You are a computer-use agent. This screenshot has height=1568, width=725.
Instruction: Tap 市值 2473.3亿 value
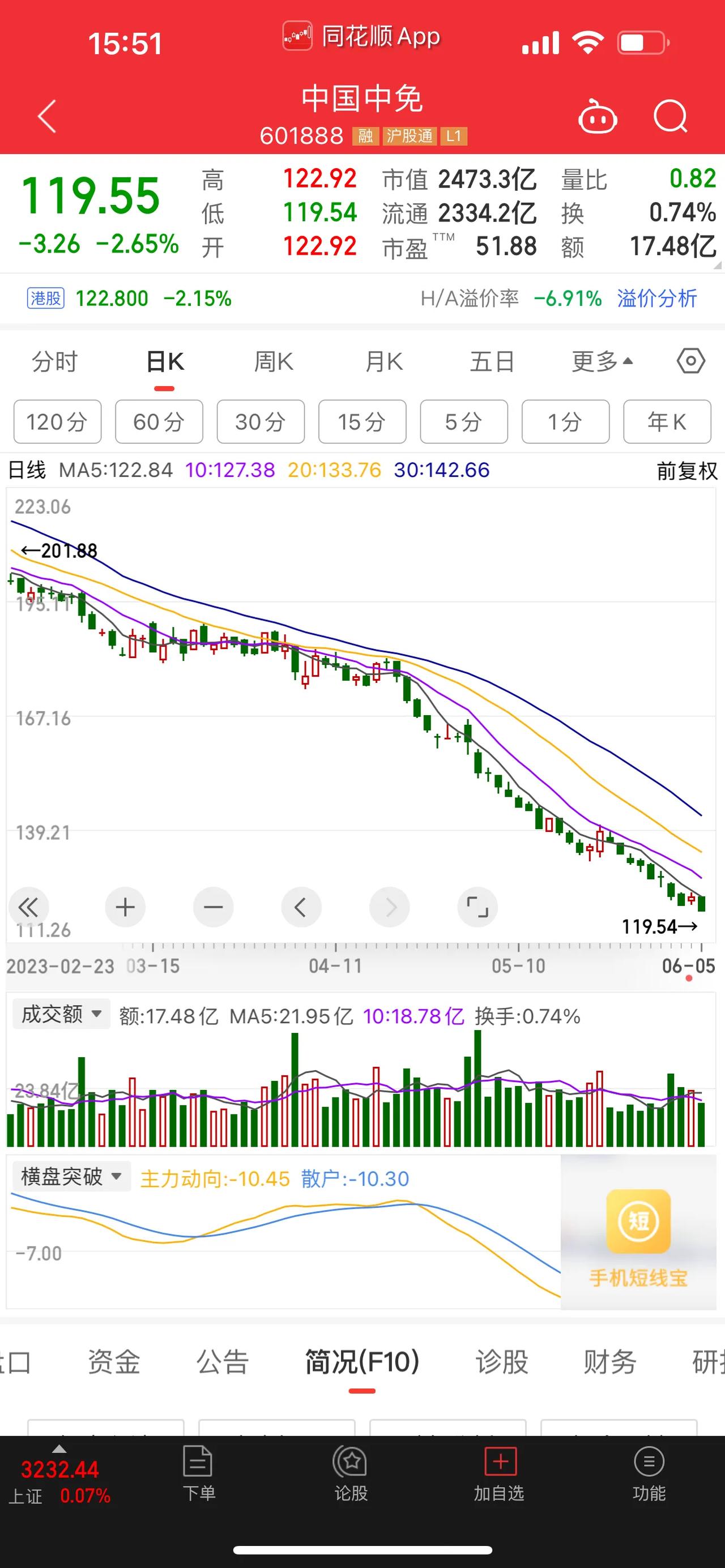(459, 180)
